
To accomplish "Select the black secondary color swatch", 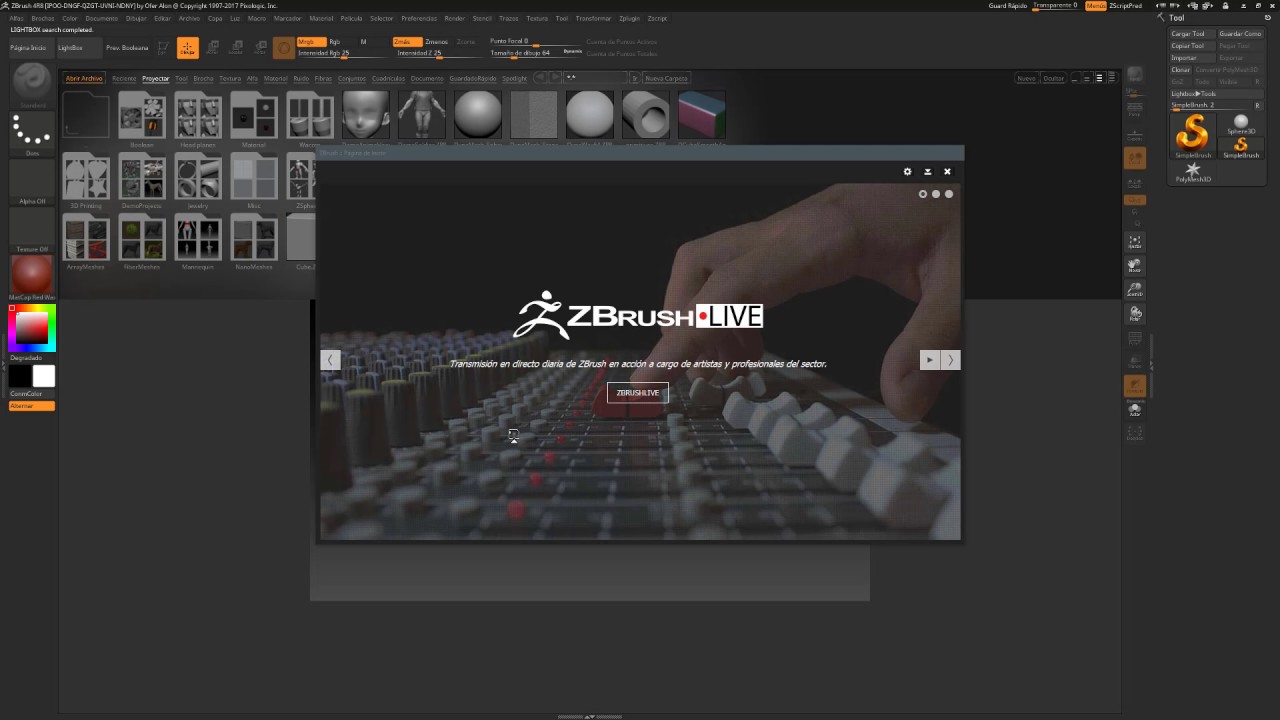I will click(x=20, y=376).
